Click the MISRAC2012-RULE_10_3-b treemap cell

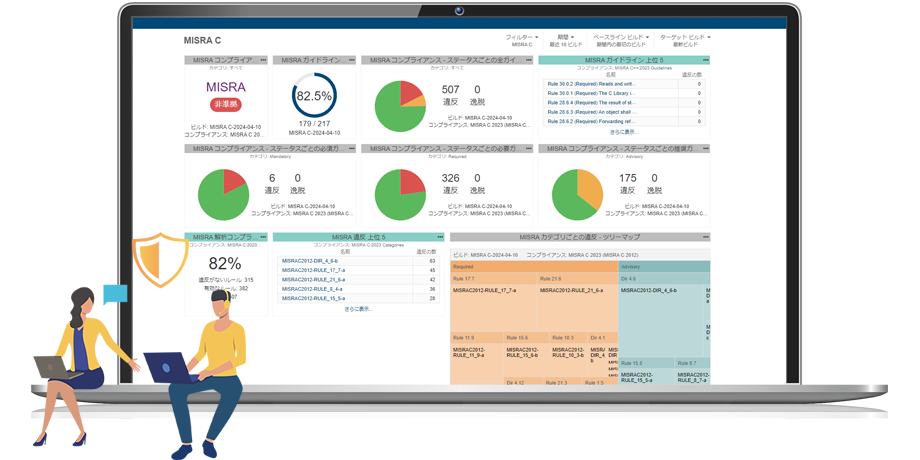click(569, 360)
